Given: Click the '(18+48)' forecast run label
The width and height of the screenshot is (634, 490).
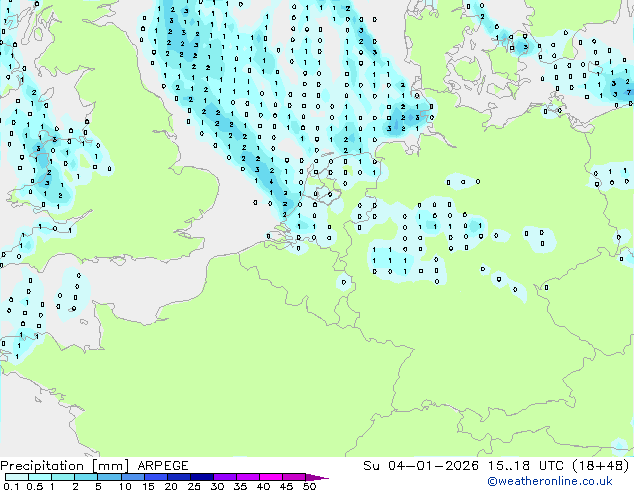Looking at the screenshot, I should [x=601, y=466].
